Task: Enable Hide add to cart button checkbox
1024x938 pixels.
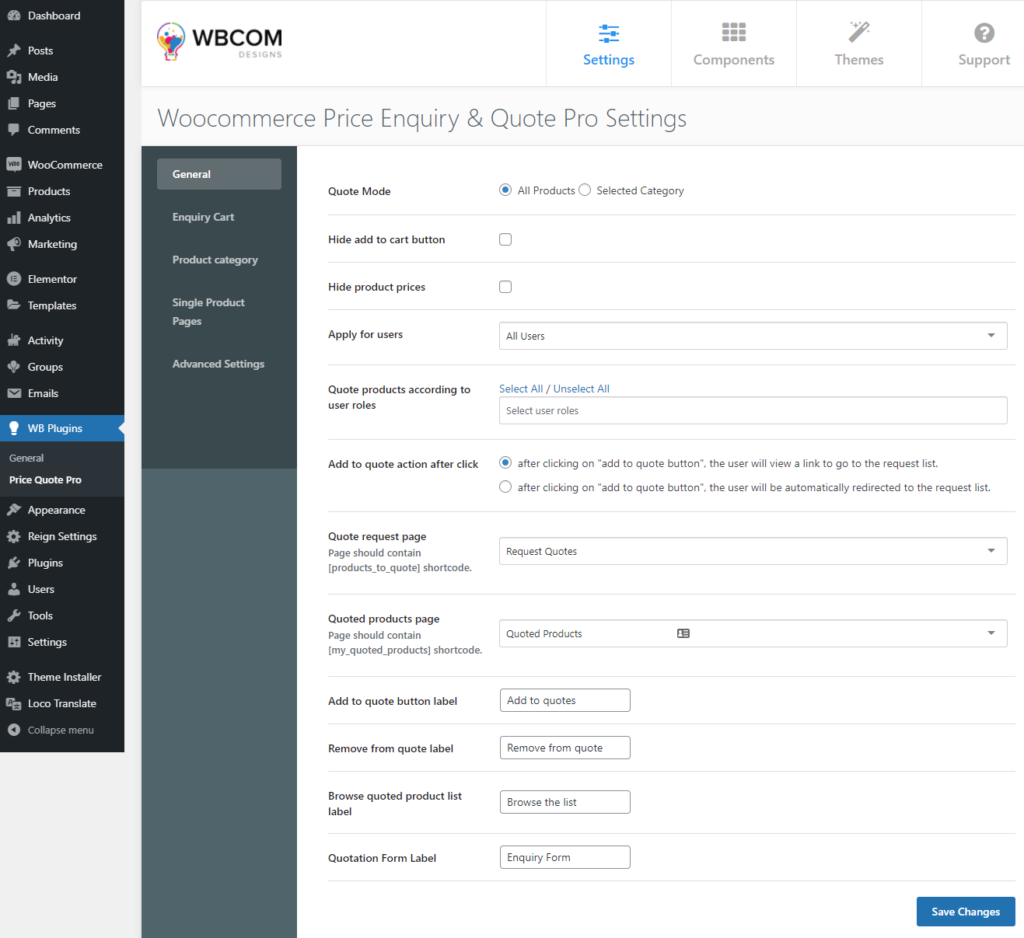Action: tap(505, 239)
